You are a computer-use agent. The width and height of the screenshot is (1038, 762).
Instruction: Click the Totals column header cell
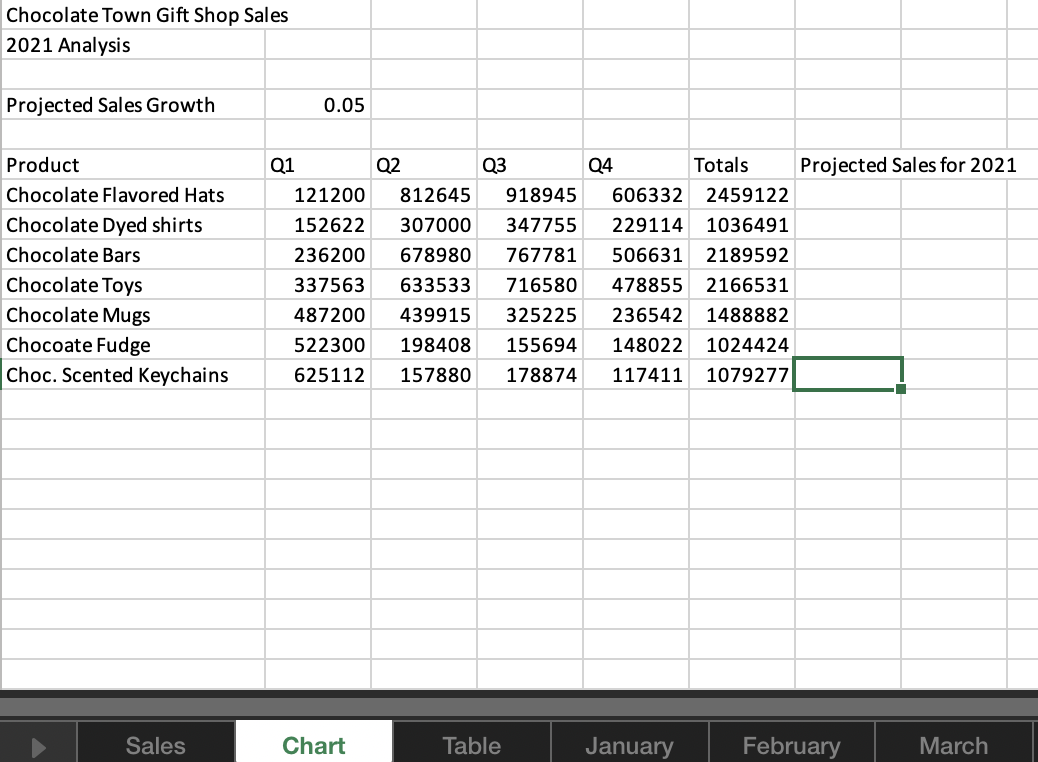click(x=741, y=165)
